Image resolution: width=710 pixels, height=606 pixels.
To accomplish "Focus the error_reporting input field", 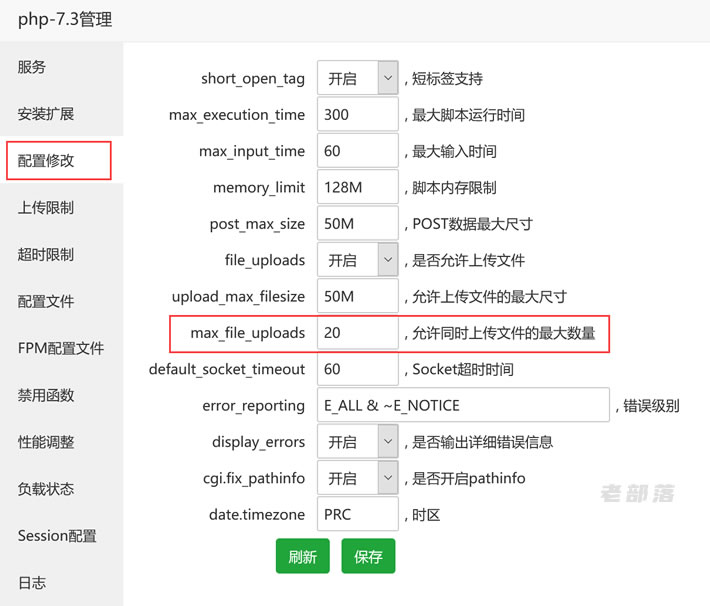I will click(463, 405).
